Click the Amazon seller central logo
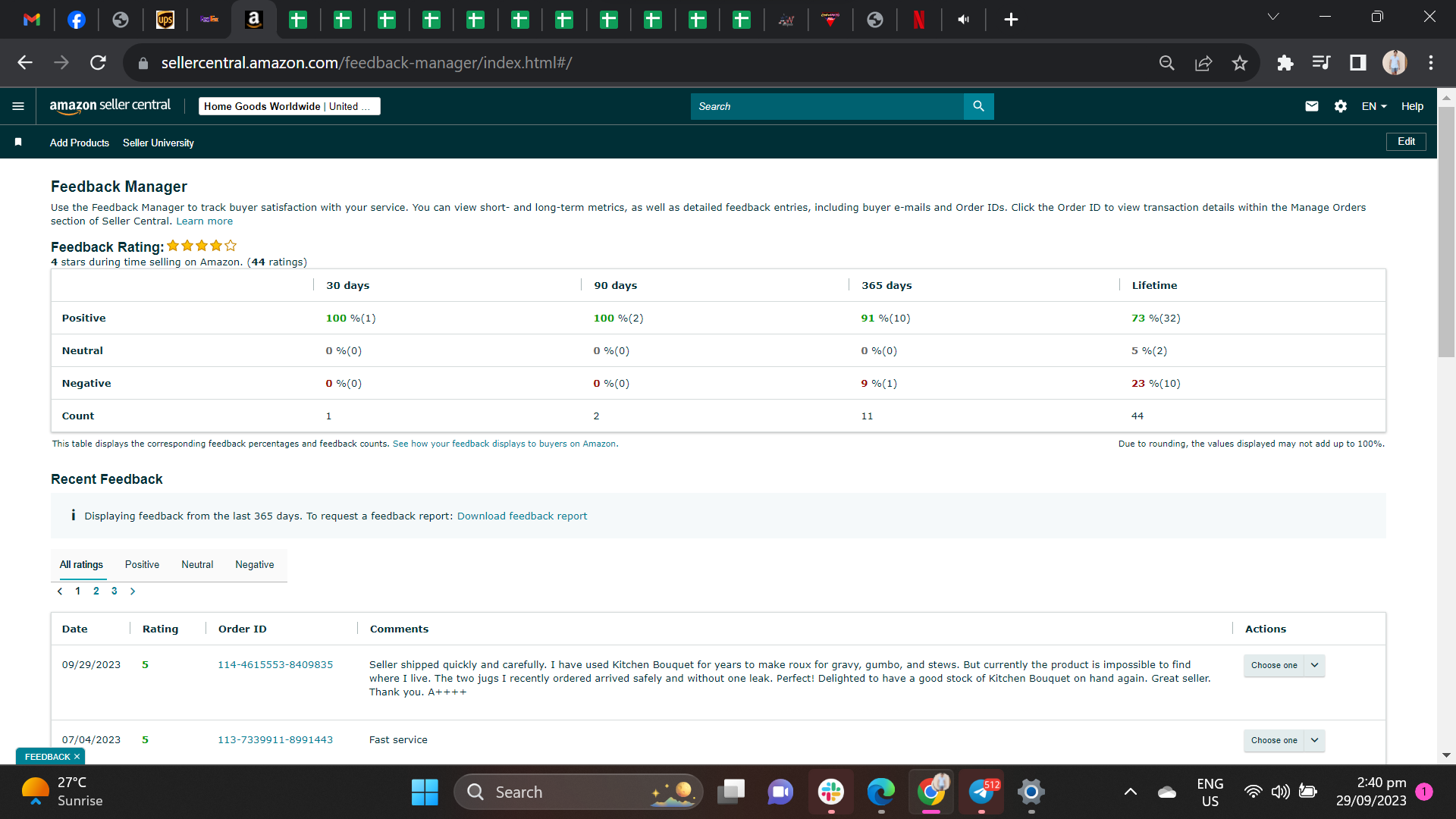The width and height of the screenshot is (1456, 819). [110, 106]
